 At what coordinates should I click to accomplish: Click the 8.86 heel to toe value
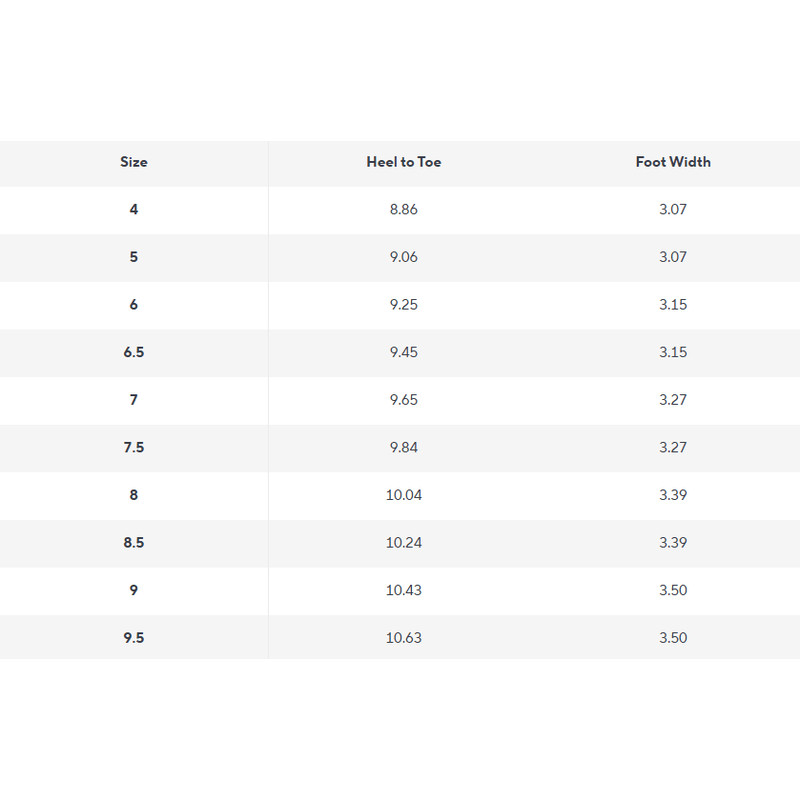(403, 210)
